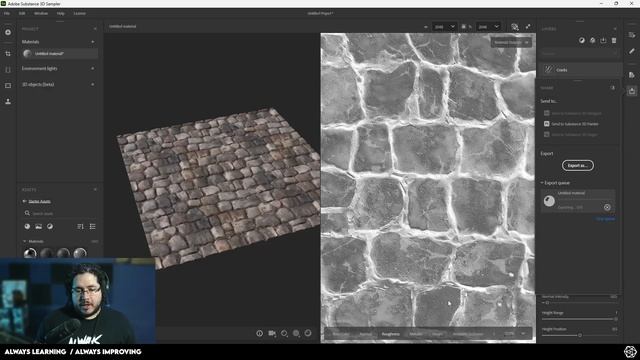Adjust the Height Range slider

[x=580, y=319]
